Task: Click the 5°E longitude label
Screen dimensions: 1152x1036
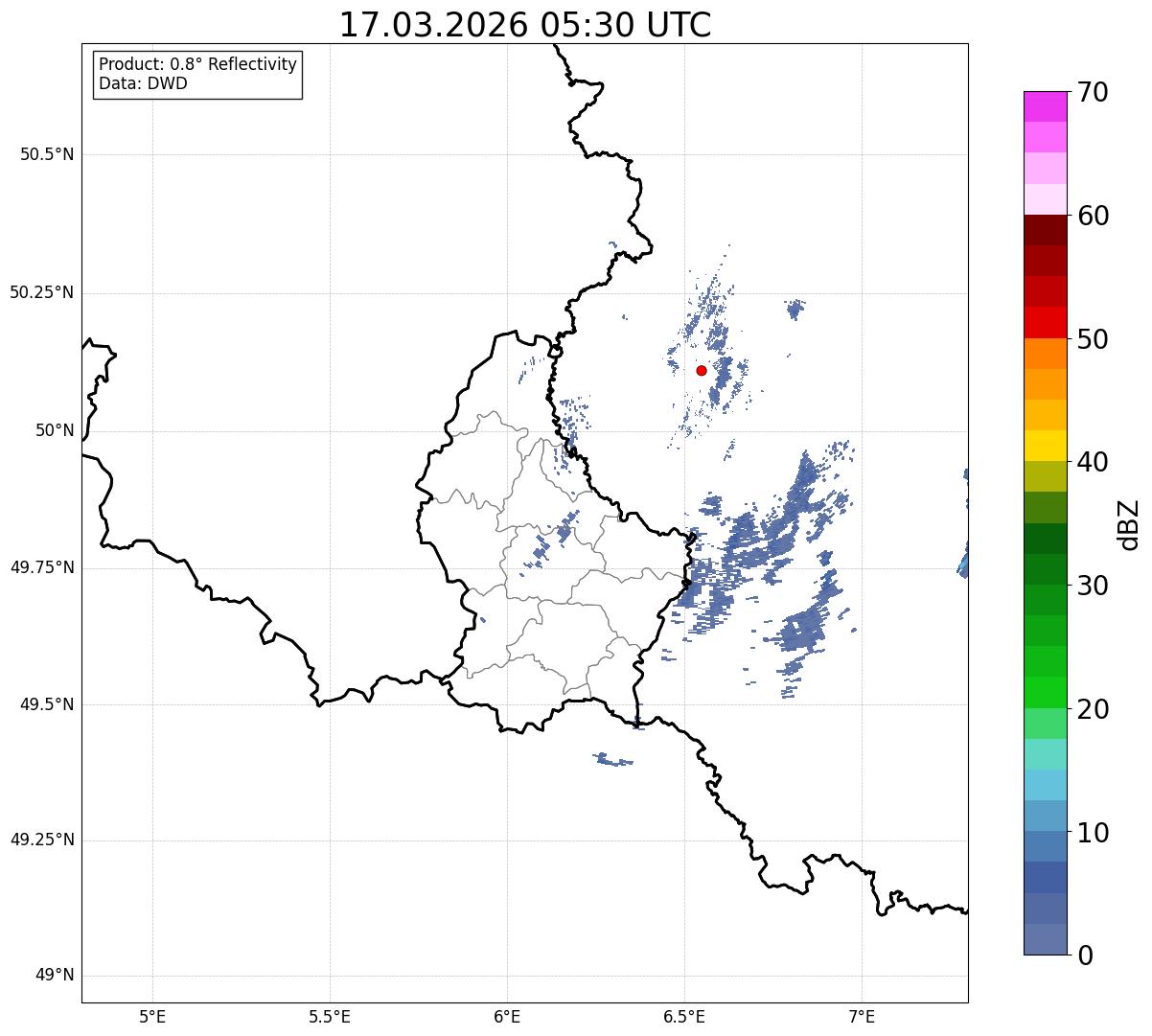Action: coord(152,1017)
